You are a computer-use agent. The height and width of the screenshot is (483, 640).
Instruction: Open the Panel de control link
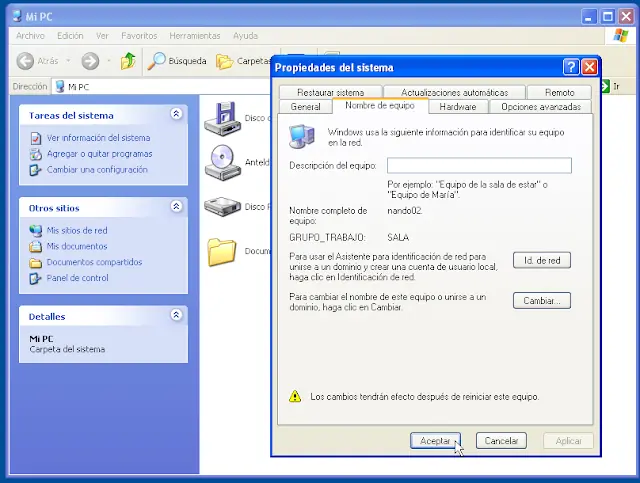77,278
